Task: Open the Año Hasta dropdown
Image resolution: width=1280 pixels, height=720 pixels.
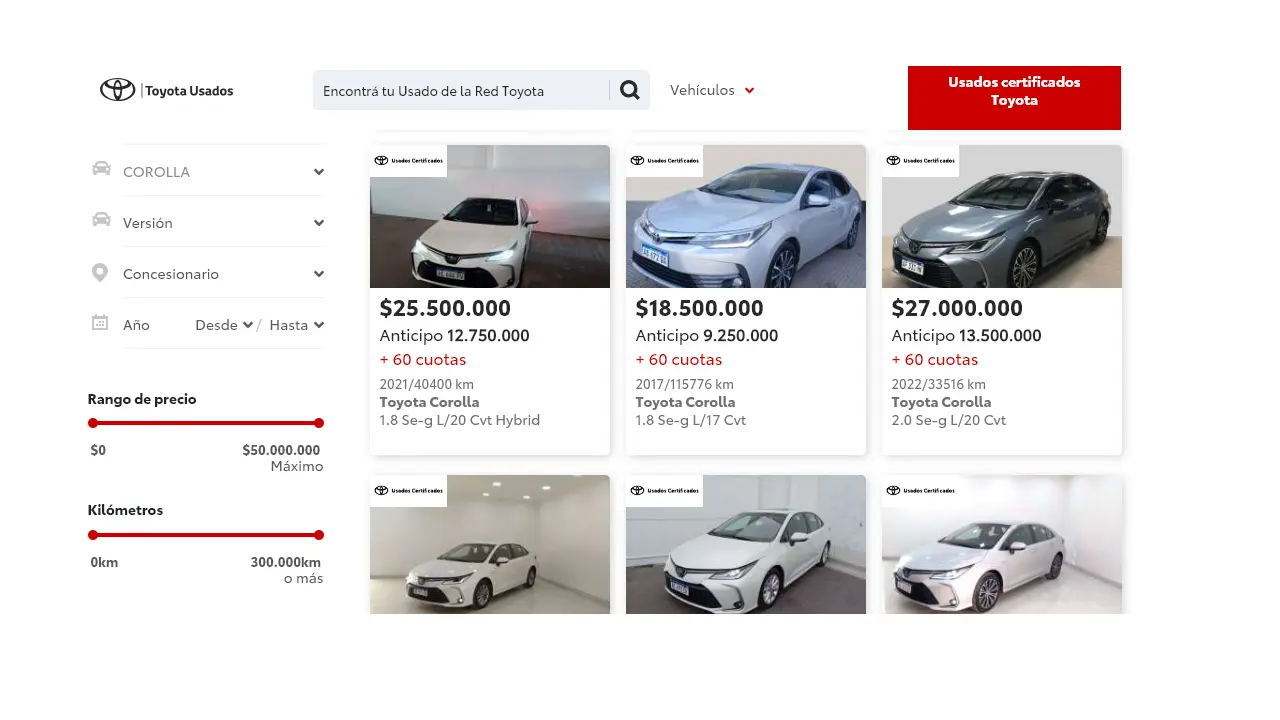Action: (x=297, y=325)
